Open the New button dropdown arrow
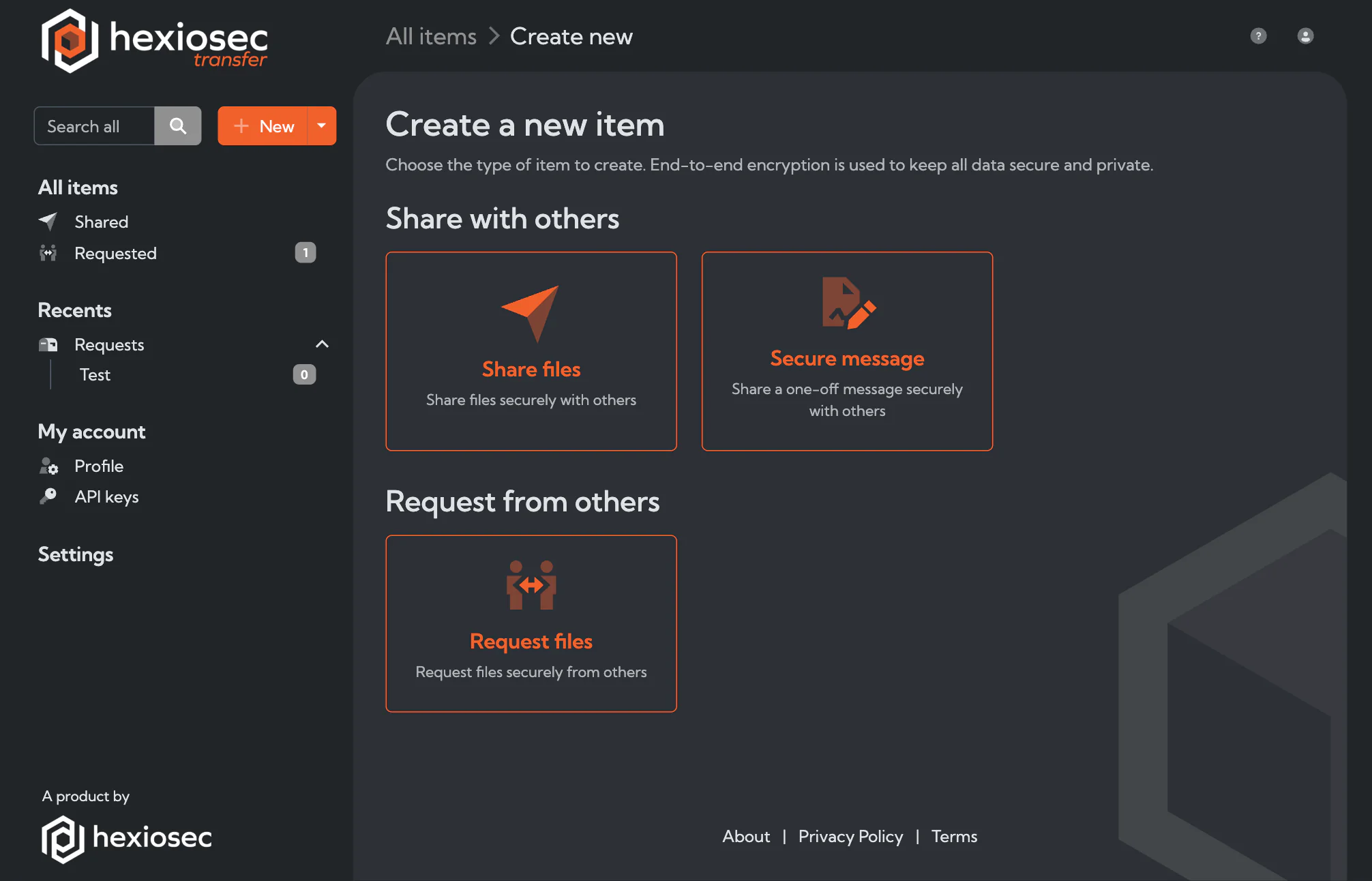The height and width of the screenshot is (881, 1372). click(321, 125)
